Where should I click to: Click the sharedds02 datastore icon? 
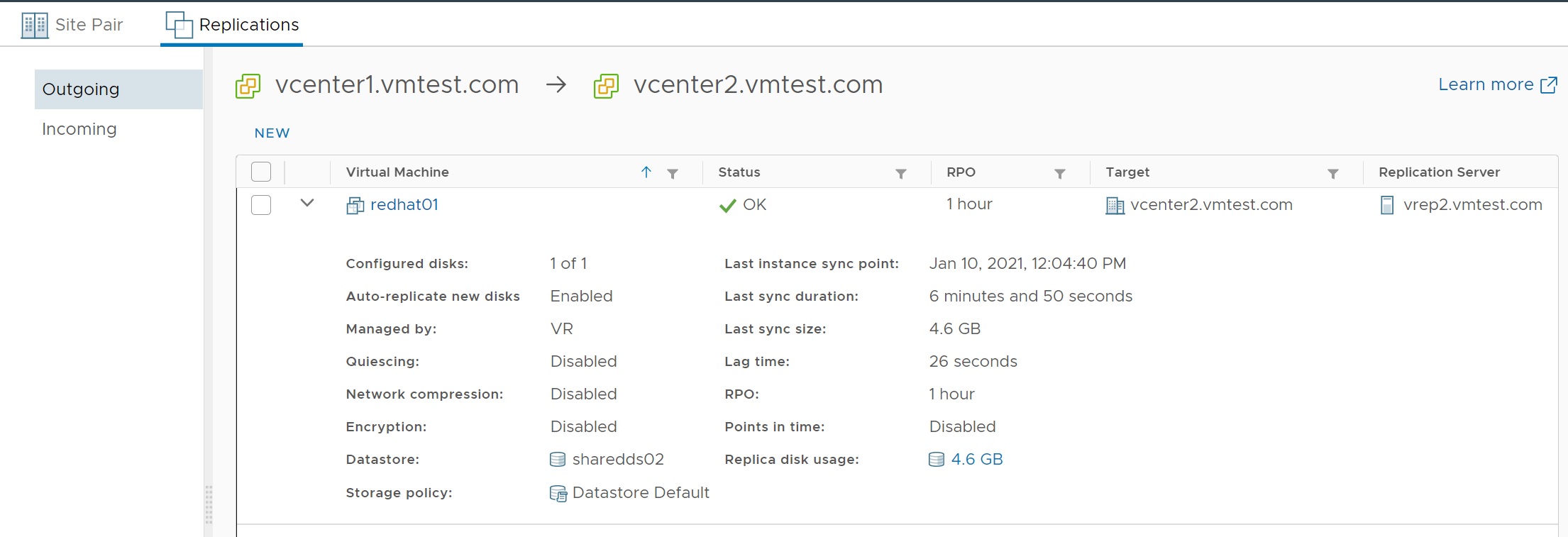pos(558,460)
